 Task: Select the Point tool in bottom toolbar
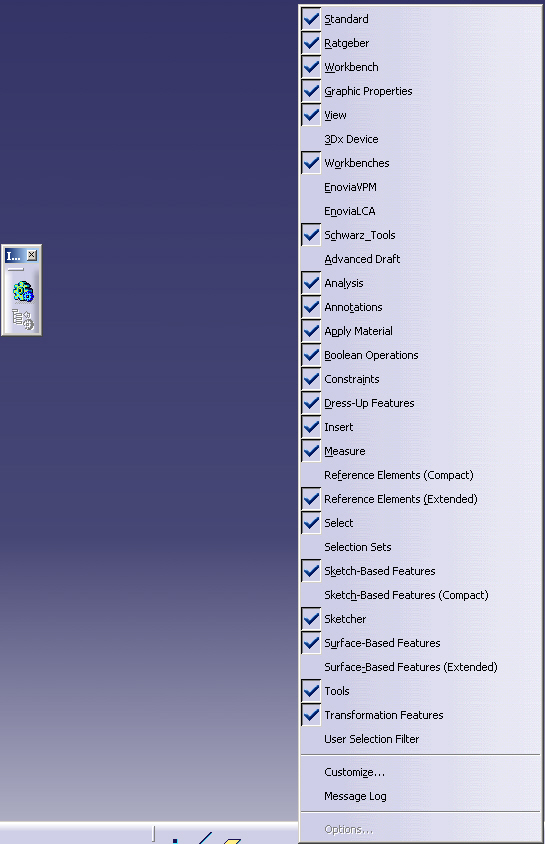click(x=175, y=840)
